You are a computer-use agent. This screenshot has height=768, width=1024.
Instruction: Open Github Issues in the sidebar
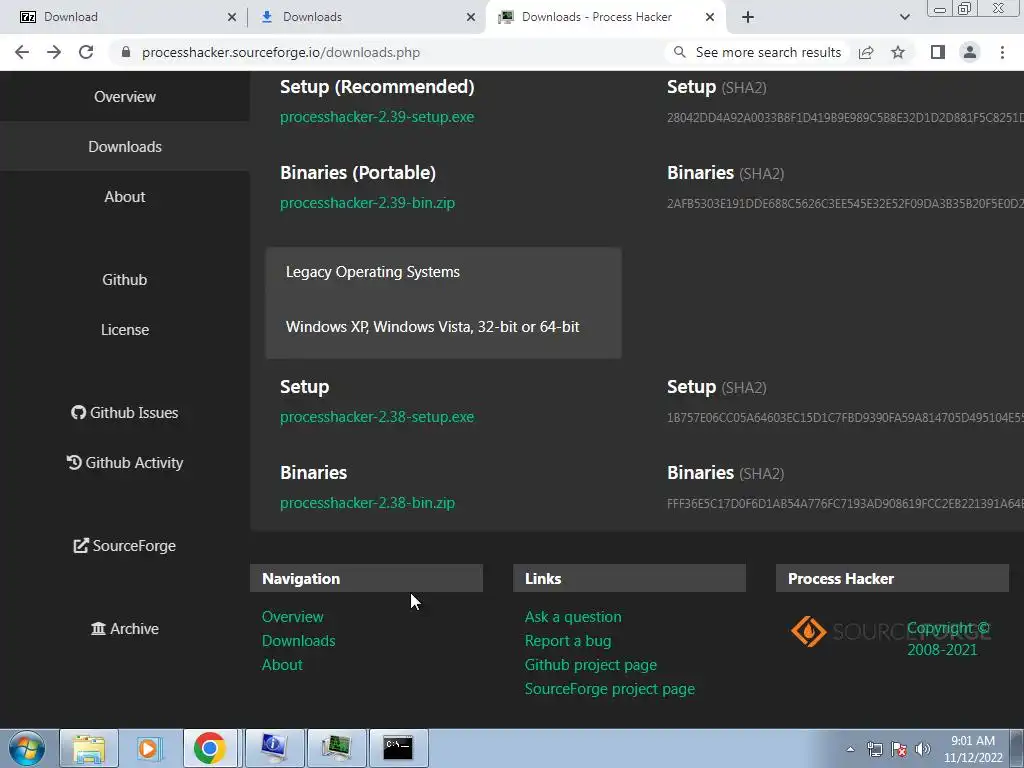click(x=125, y=413)
